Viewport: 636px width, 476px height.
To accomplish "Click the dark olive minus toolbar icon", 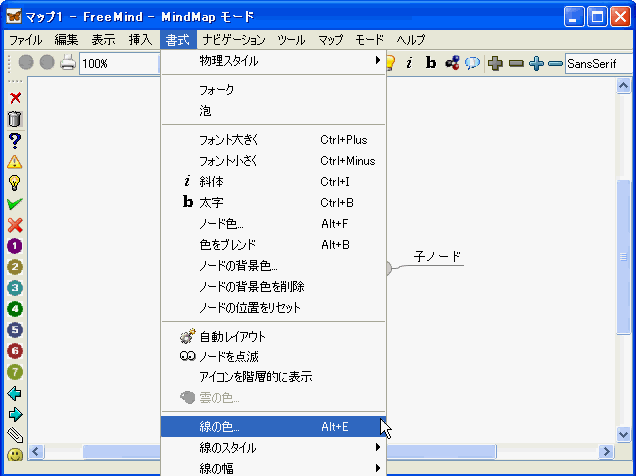I will (516, 64).
